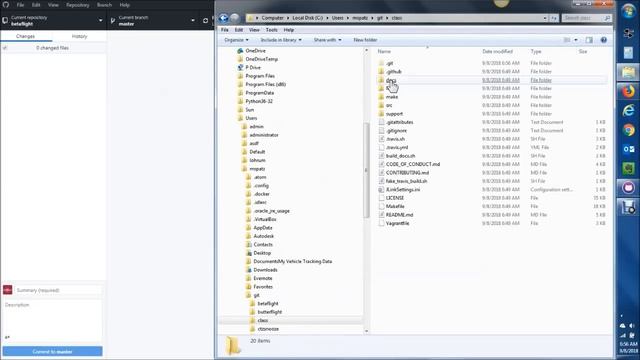Select the README.md file
This screenshot has height=360, width=640.
click(x=399, y=215)
